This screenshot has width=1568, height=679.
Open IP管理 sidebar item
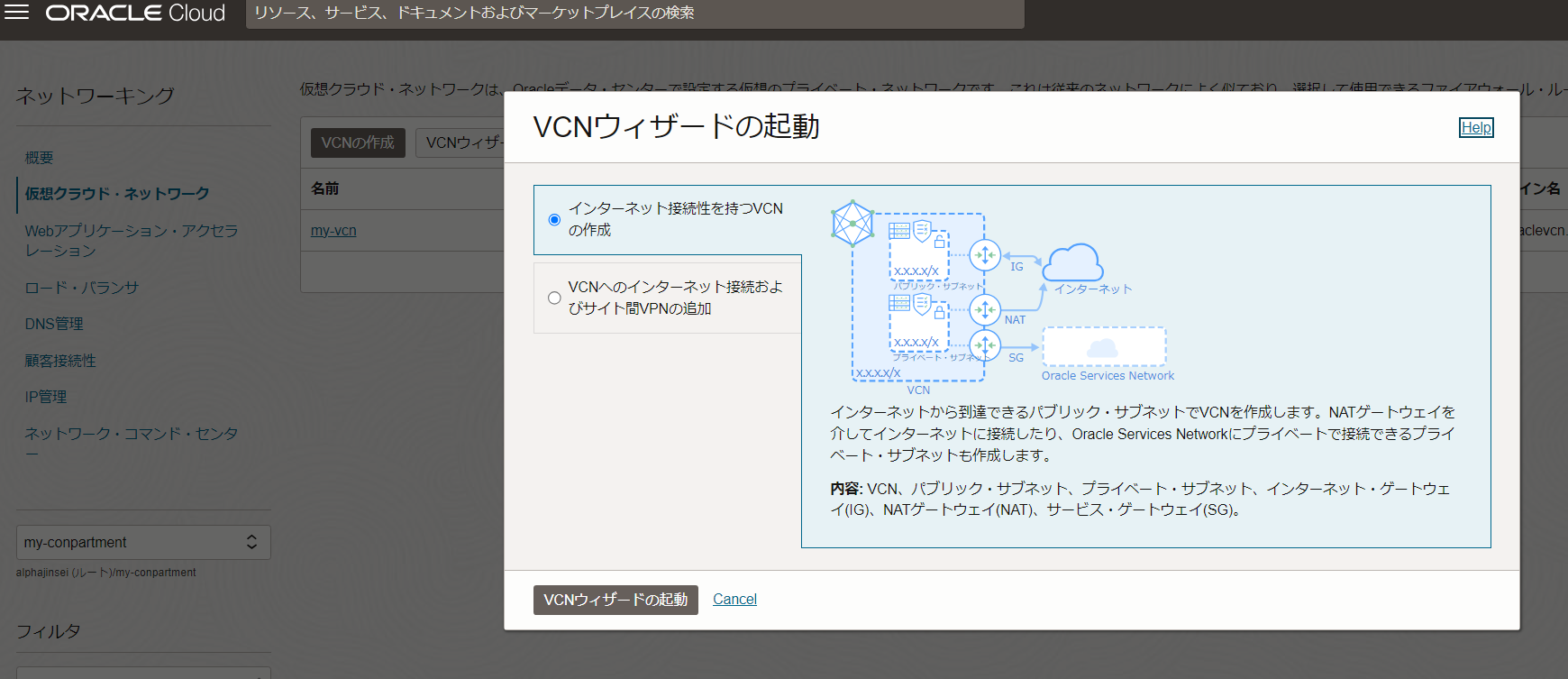(x=46, y=397)
